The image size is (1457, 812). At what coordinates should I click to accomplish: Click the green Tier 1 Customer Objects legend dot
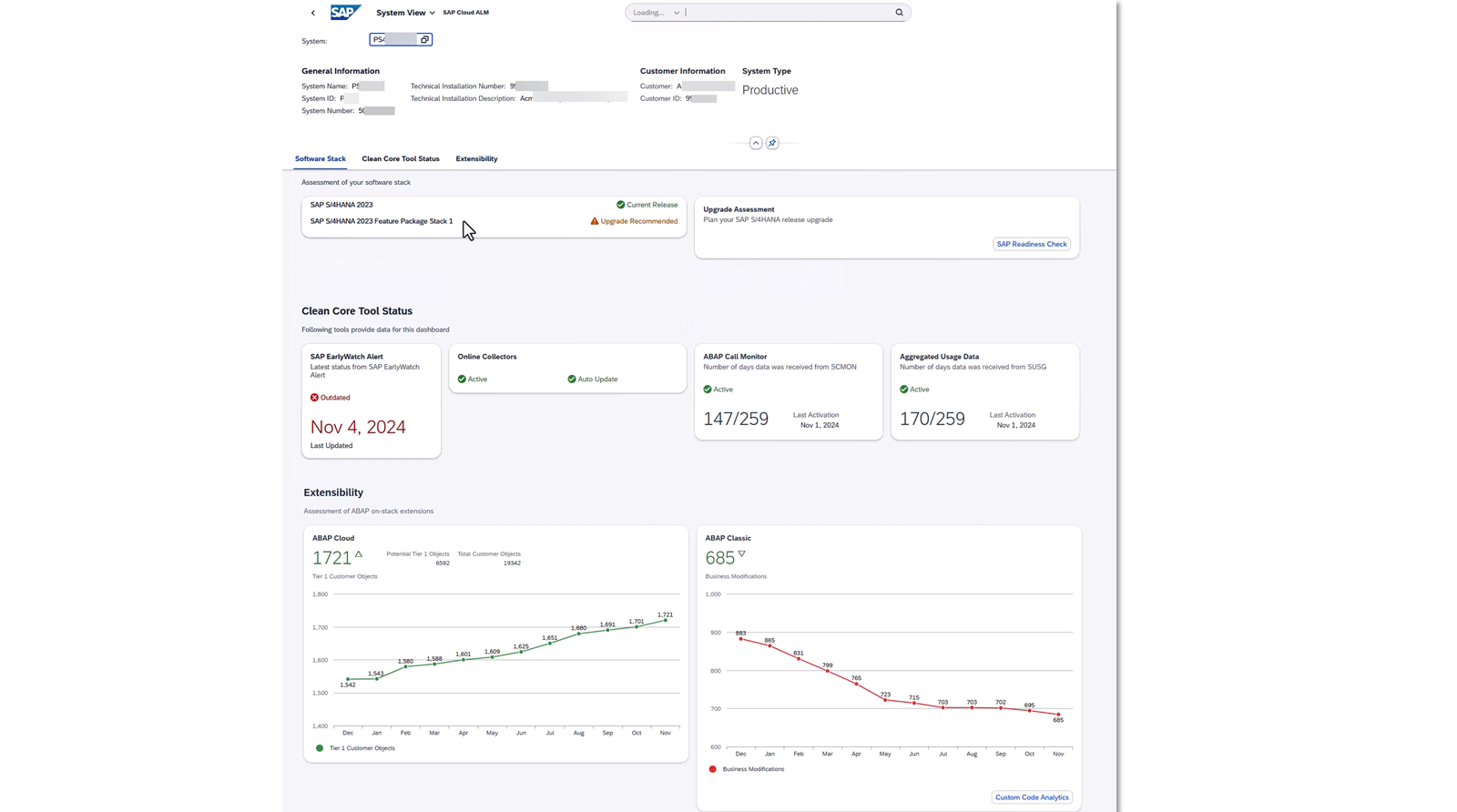click(x=320, y=748)
